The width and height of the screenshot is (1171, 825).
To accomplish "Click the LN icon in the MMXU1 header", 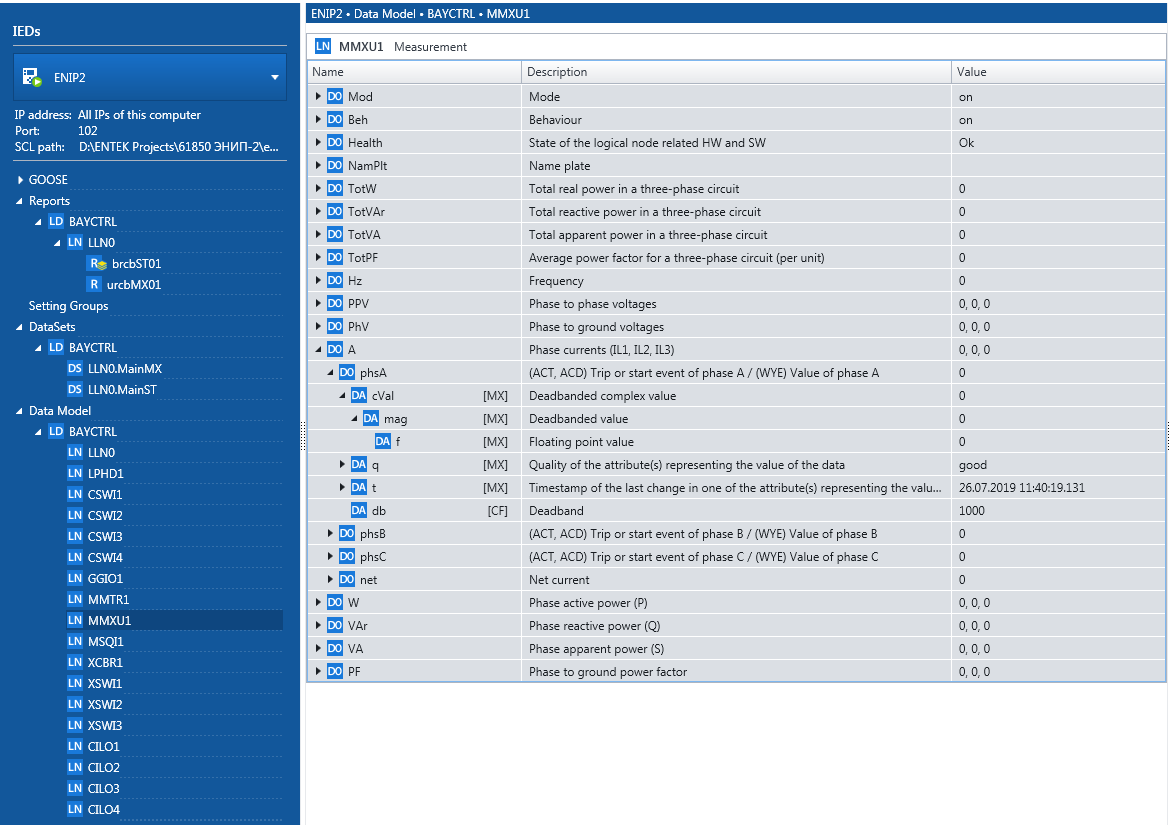I will [x=323, y=46].
